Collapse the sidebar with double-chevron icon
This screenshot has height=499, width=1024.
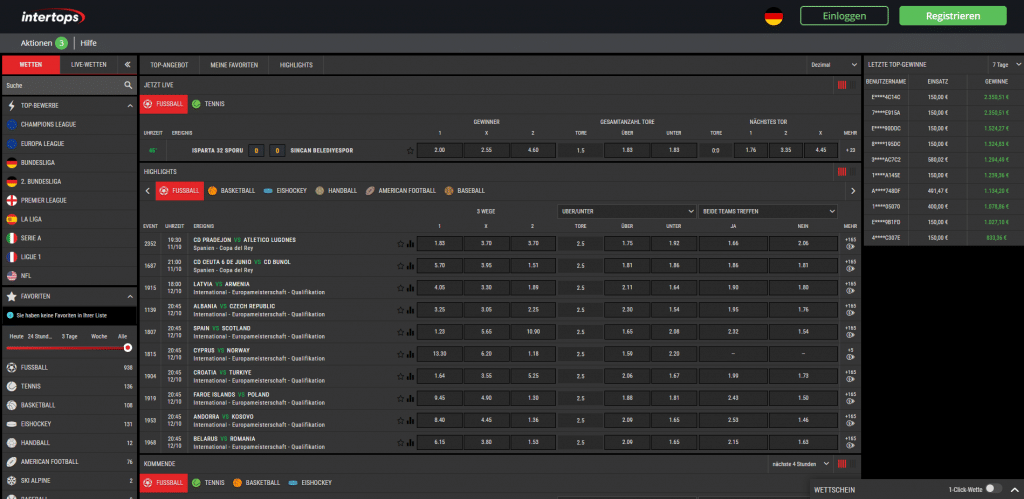point(127,65)
